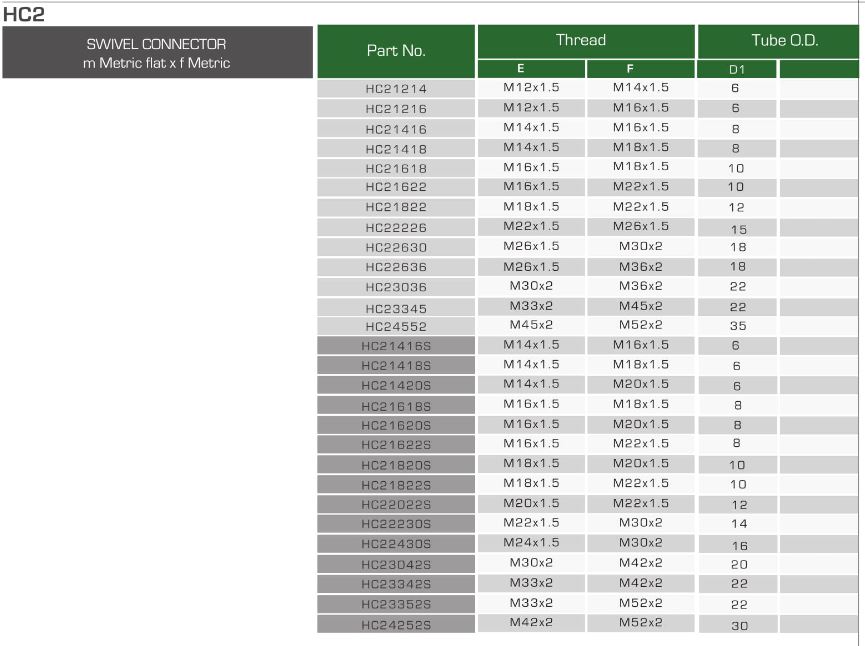
Task: Click the E sub-column header
Action: pyautogui.click(x=531, y=69)
